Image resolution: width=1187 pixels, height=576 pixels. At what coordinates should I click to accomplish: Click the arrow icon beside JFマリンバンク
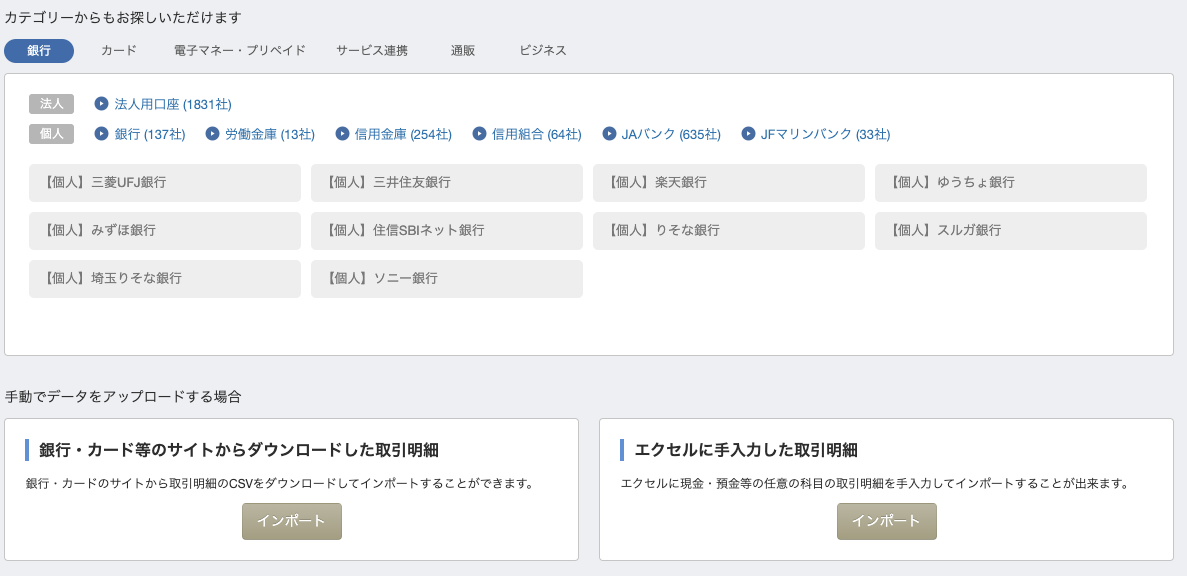click(748, 134)
